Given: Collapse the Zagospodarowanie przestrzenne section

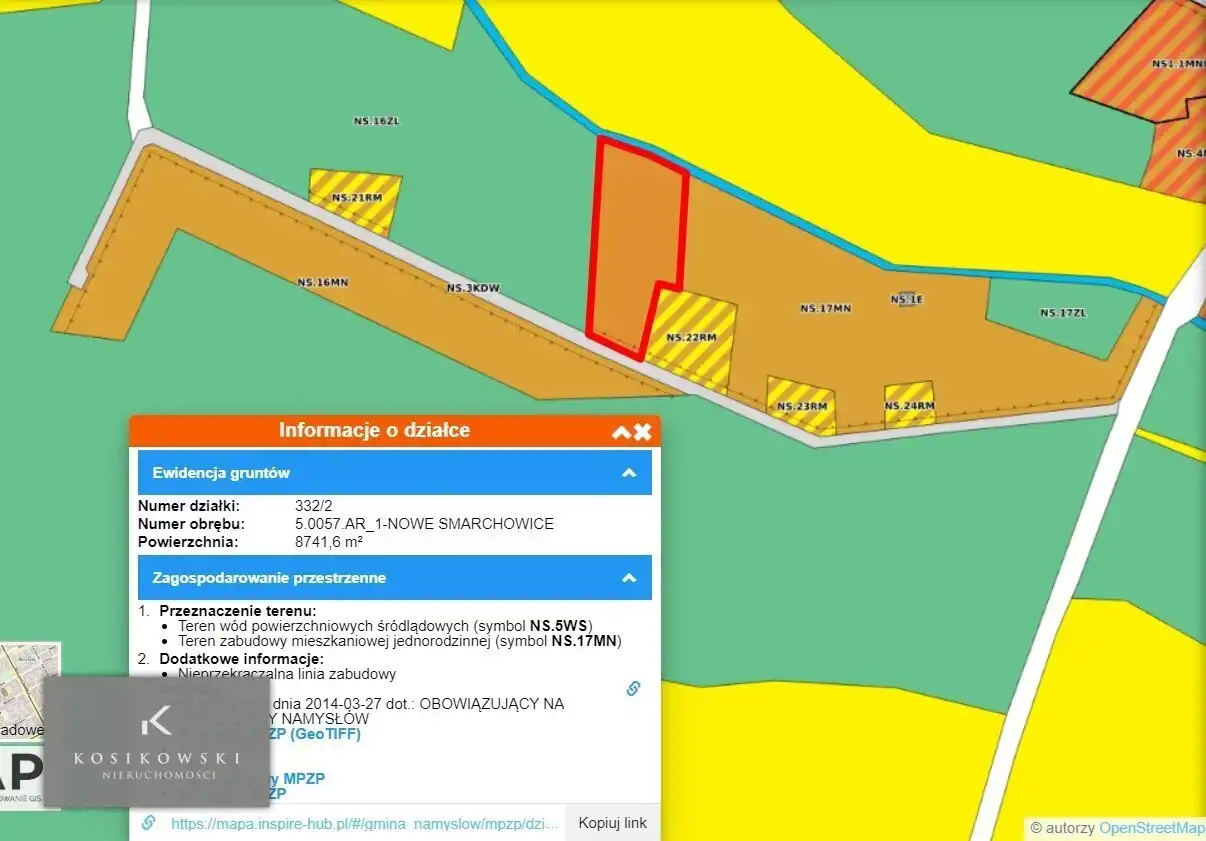Looking at the screenshot, I should 628,578.
